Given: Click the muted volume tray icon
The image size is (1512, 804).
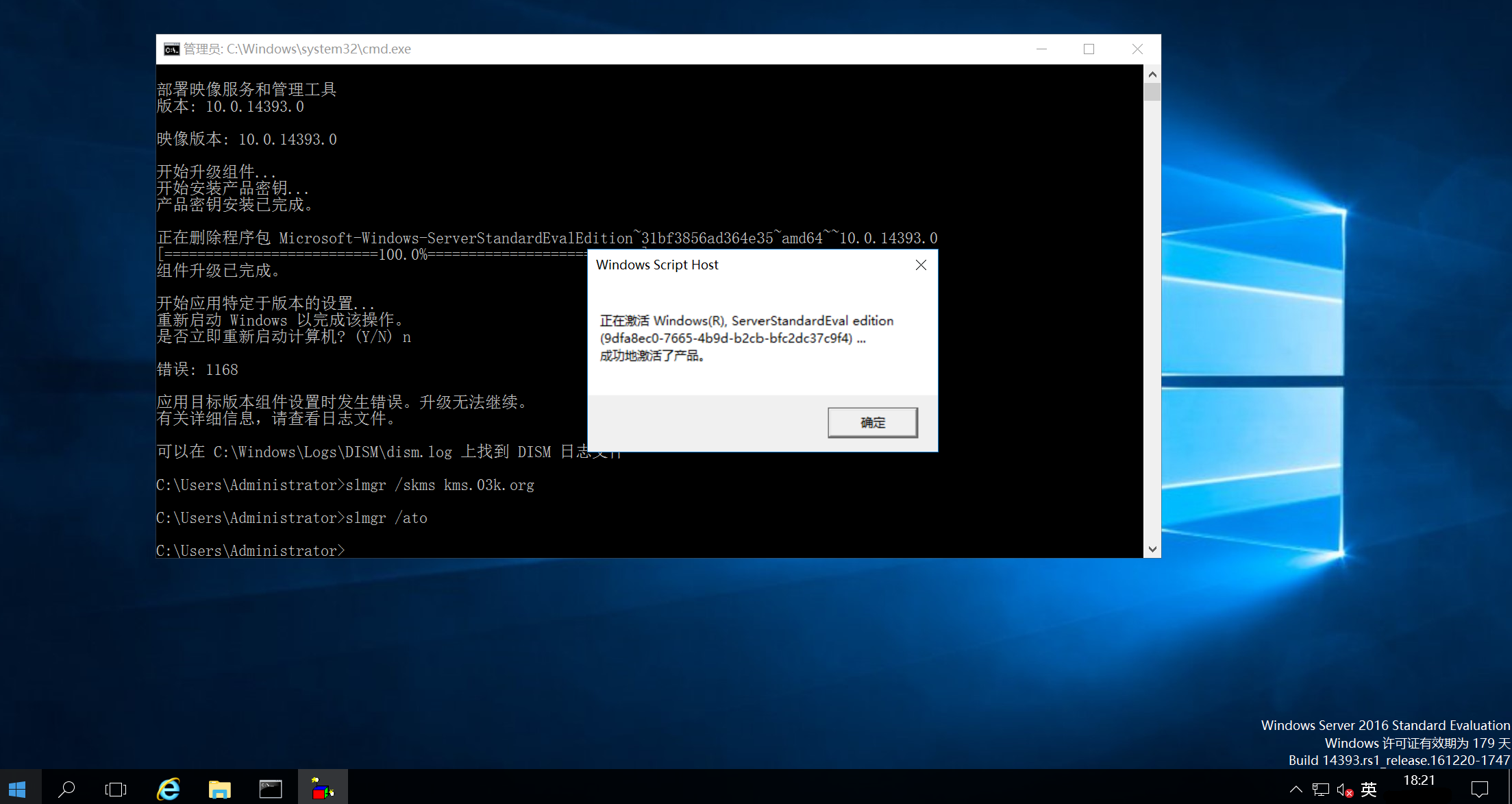Looking at the screenshot, I should click(1344, 790).
